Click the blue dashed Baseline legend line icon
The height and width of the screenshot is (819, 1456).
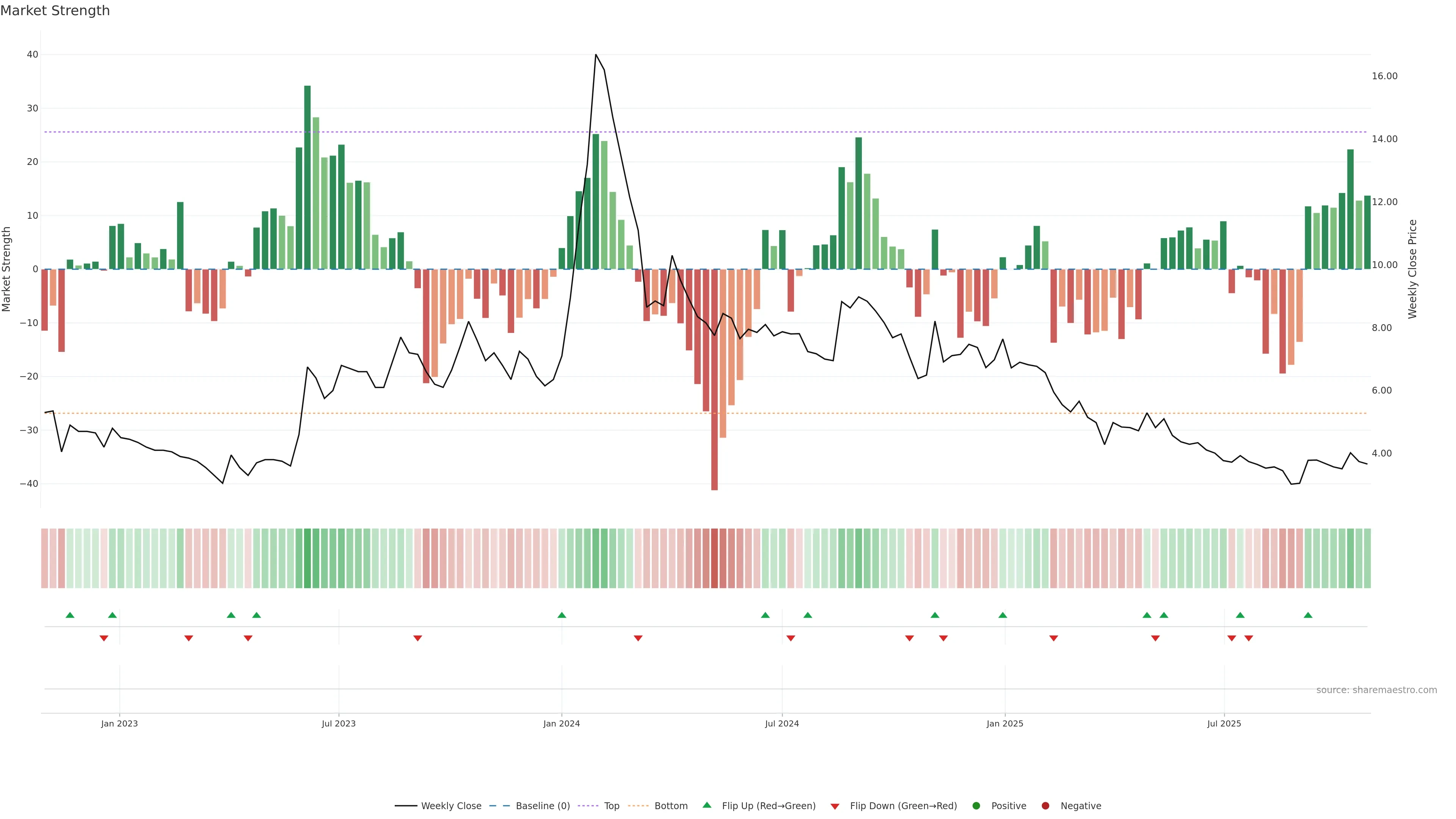tap(499, 806)
